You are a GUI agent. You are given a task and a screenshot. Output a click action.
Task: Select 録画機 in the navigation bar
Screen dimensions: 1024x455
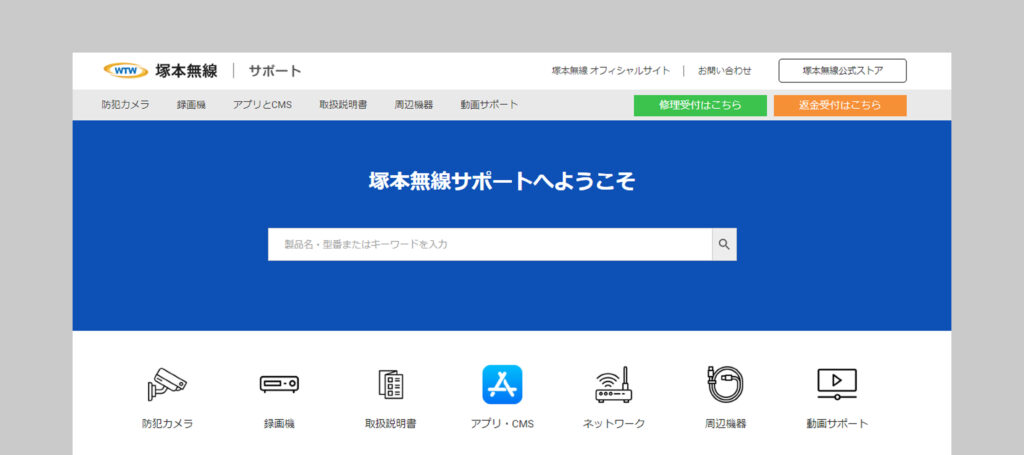tap(191, 104)
